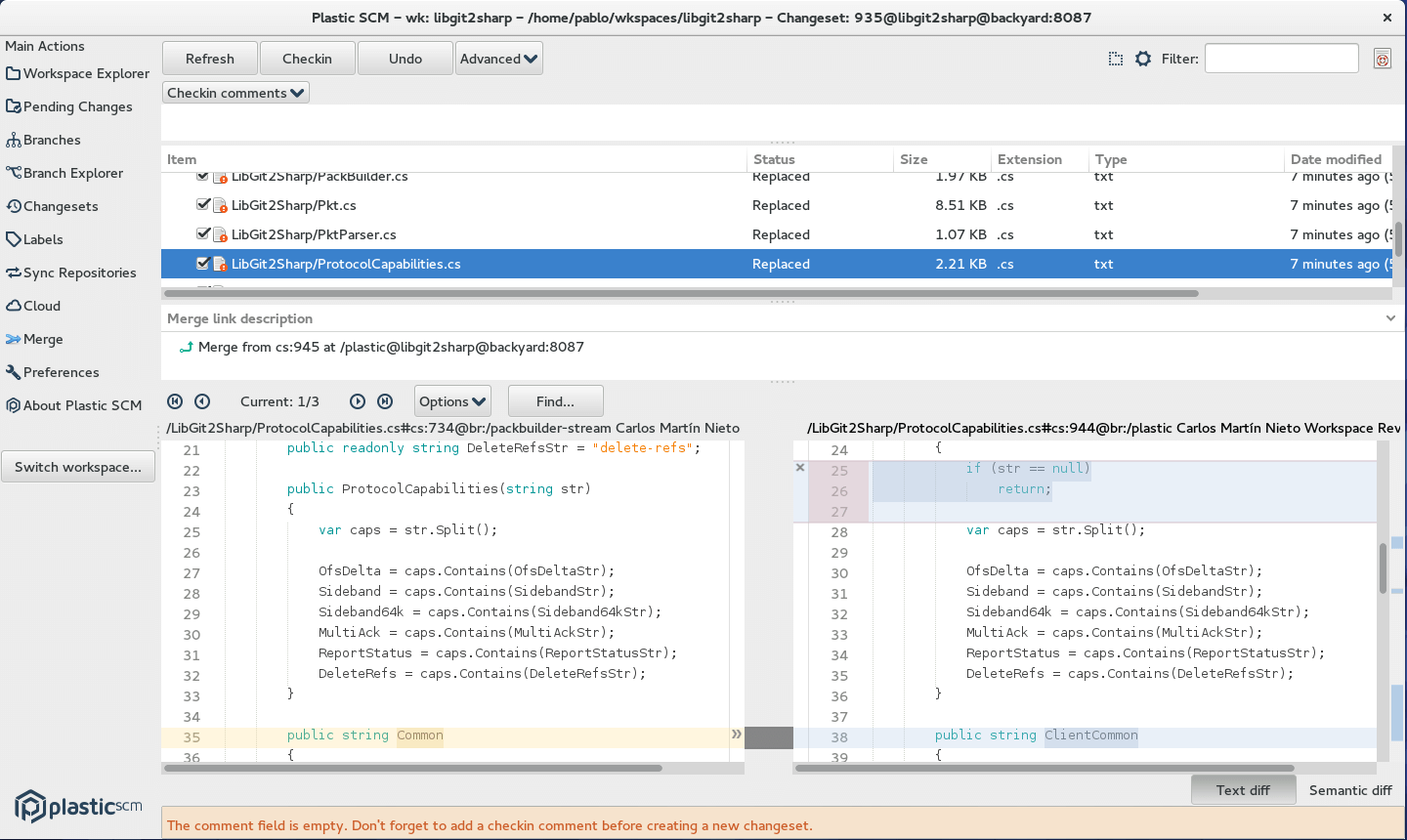Toggle checkbox for ProtocolCapabilities.cs
Image resolution: width=1407 pixels, height=840 pixels.
[203, 264]
